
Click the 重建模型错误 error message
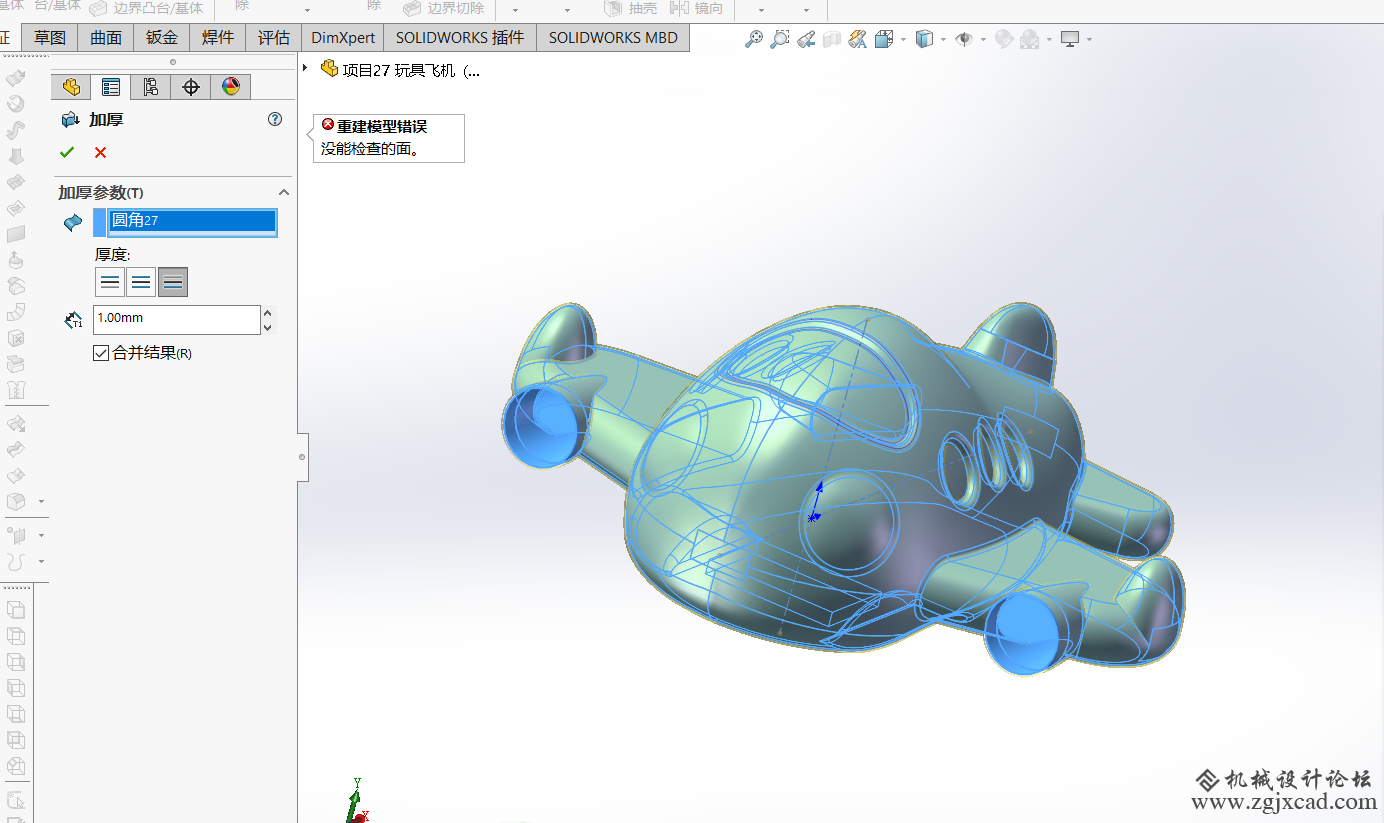pos(381,127)
